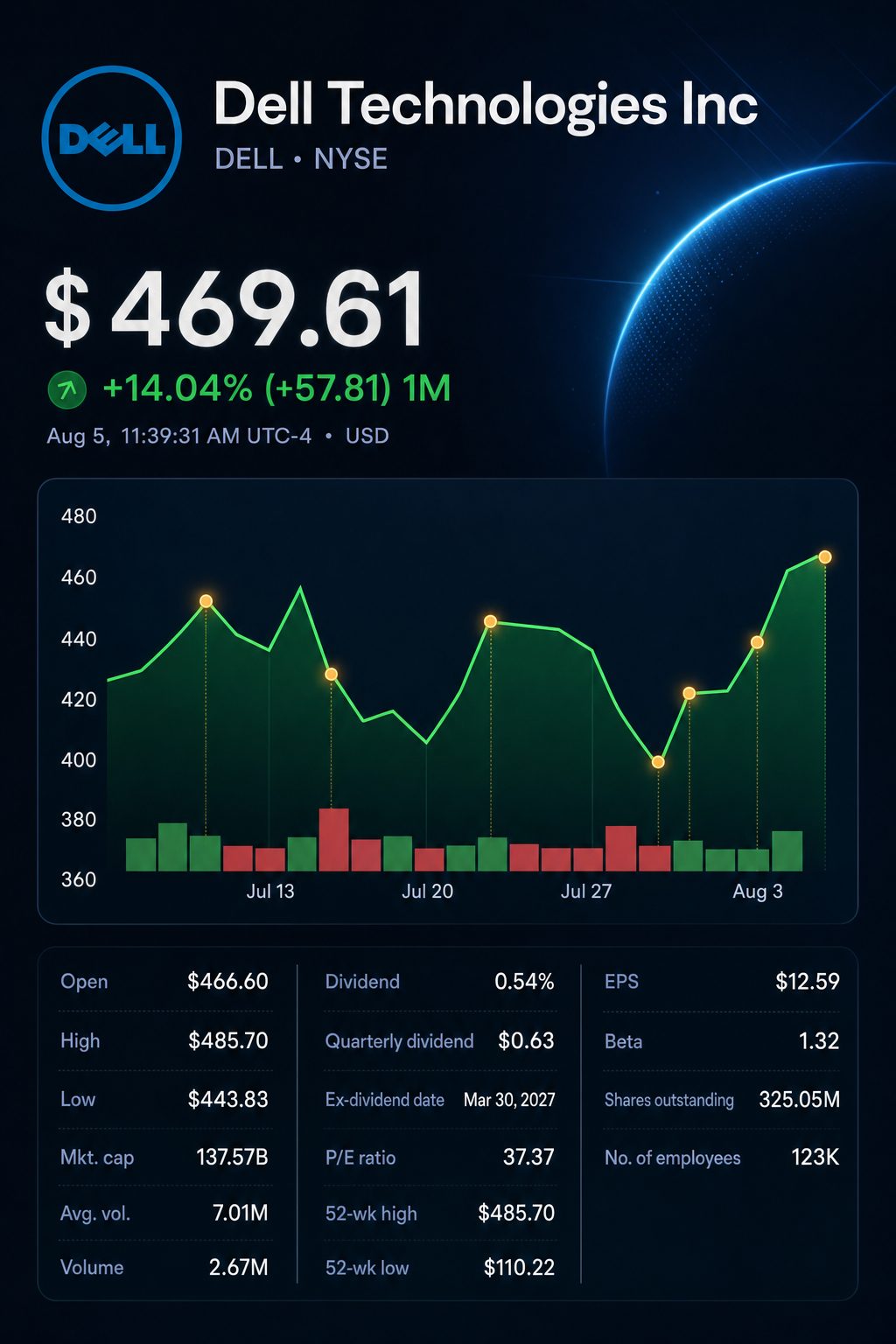Click the Mkt. cap label

97,1158
